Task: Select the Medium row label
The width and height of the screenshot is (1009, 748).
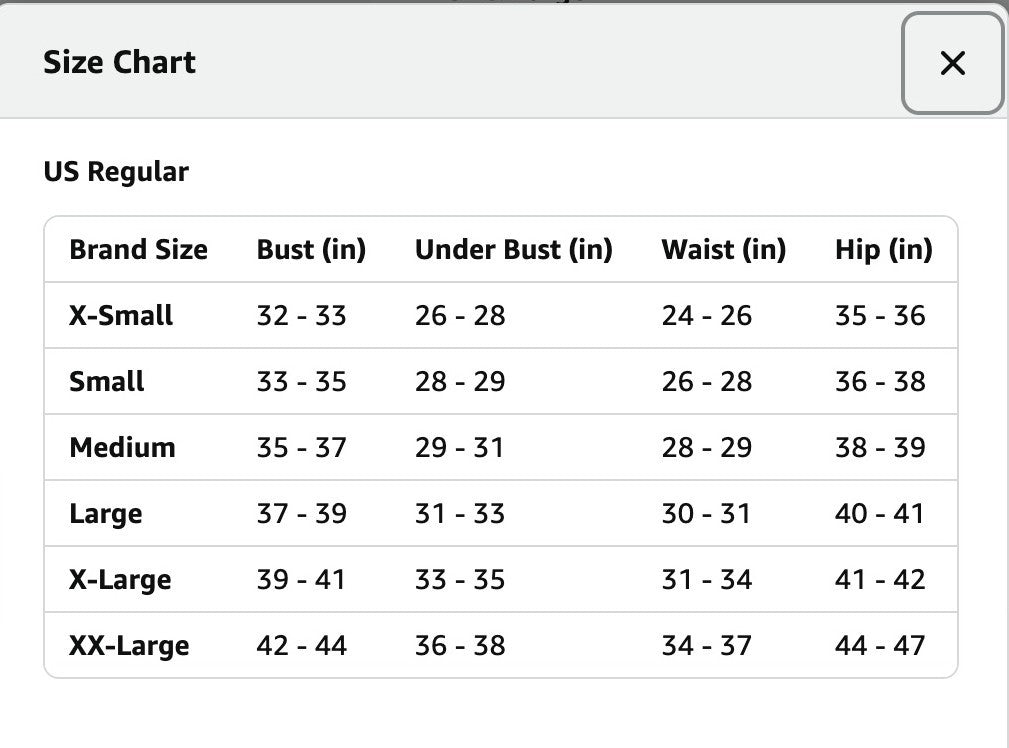Action: 122,448
